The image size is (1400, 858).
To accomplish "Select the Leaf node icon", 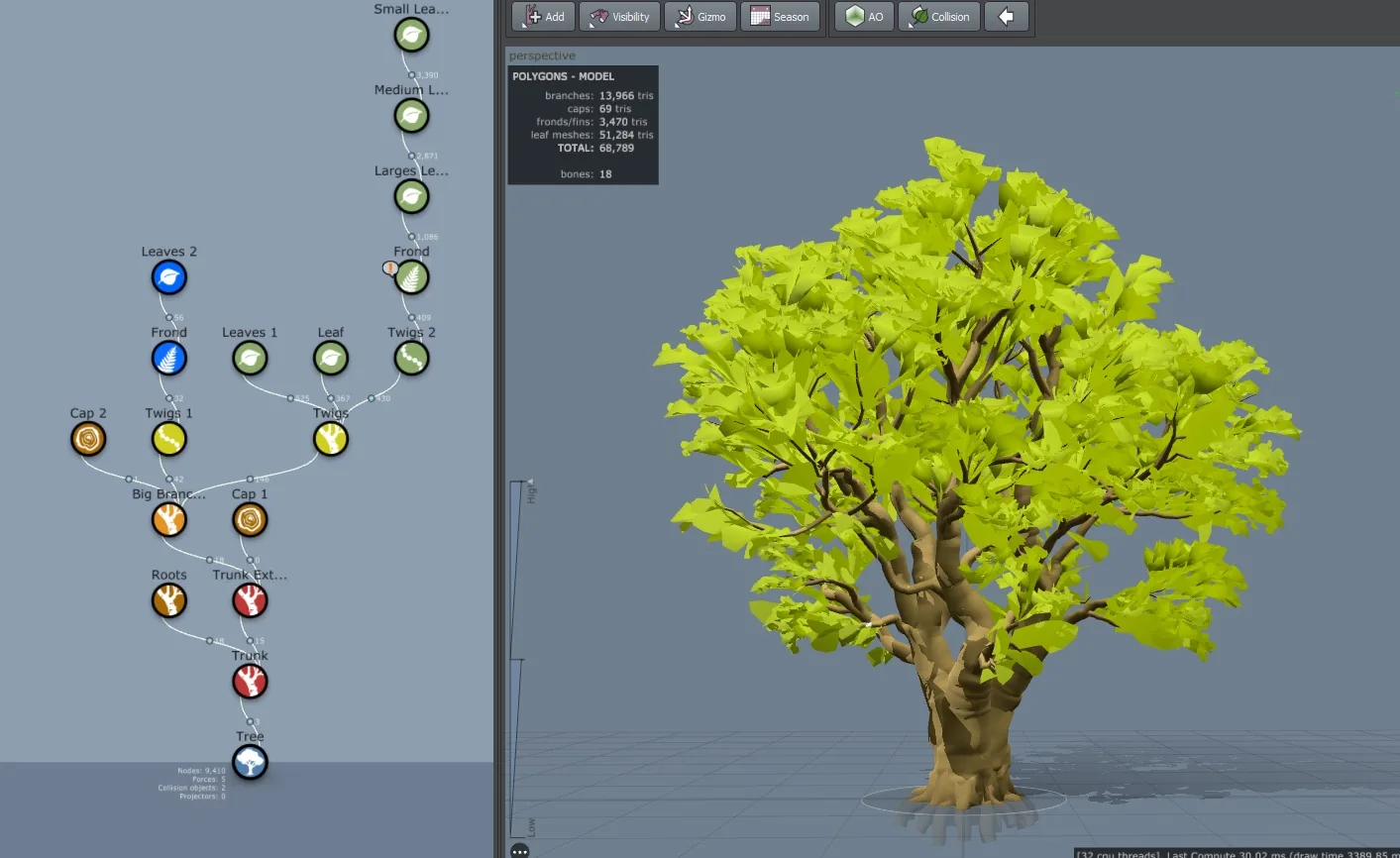I will pyautogui.click(x=331, y=359).
